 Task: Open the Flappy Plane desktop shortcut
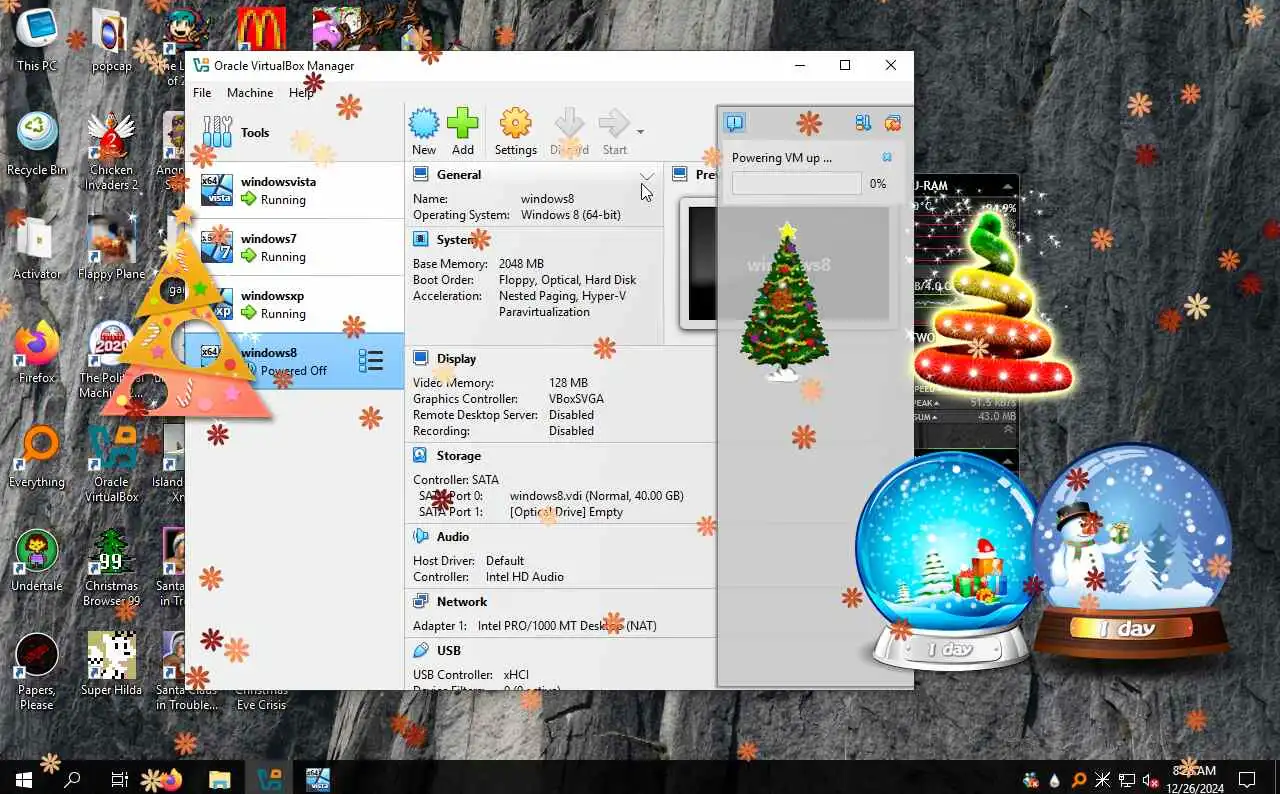coord(111,248)
